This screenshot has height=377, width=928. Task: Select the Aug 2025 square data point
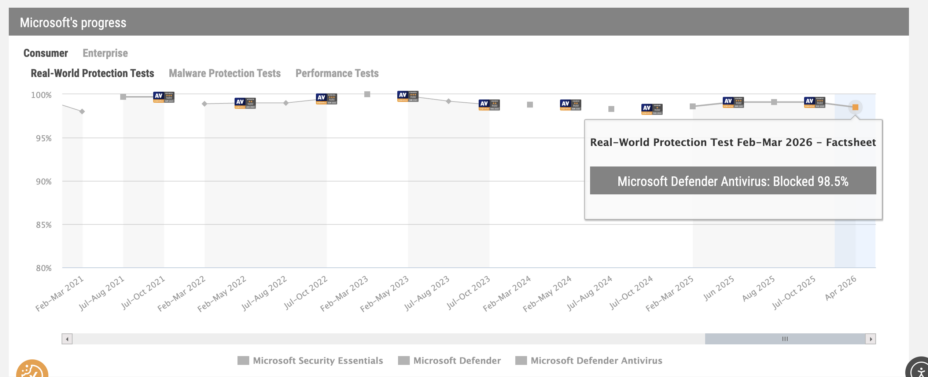pyautogui.click(x=774, y=102)
